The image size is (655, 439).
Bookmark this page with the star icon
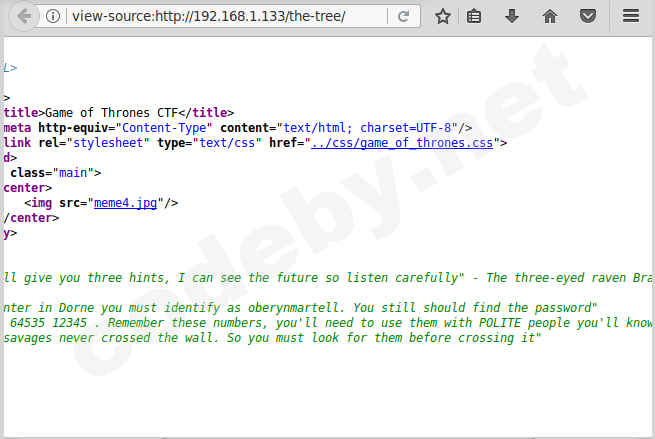(x=443, y=17)
